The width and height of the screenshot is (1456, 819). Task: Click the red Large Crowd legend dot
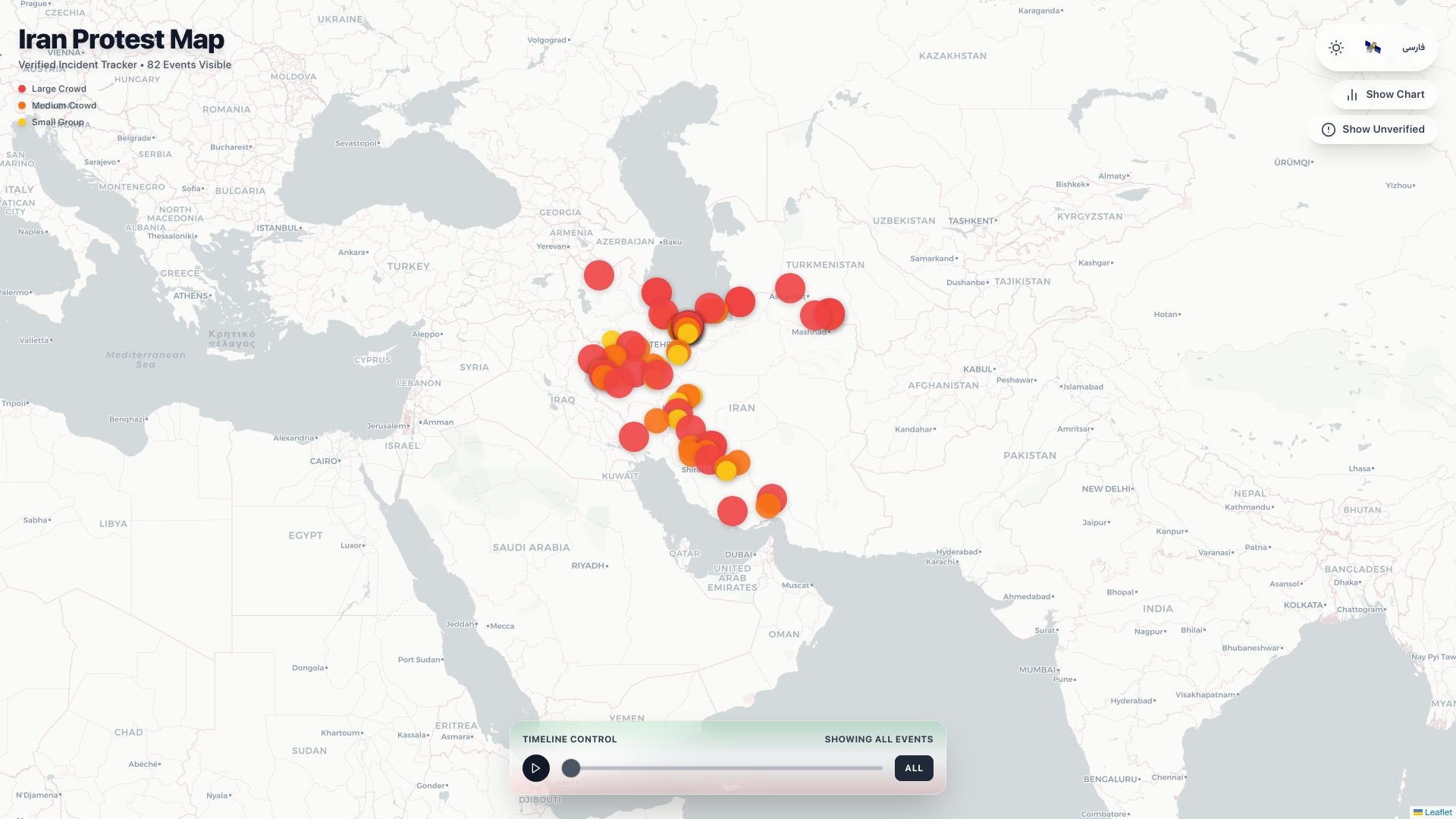[22, 89]
